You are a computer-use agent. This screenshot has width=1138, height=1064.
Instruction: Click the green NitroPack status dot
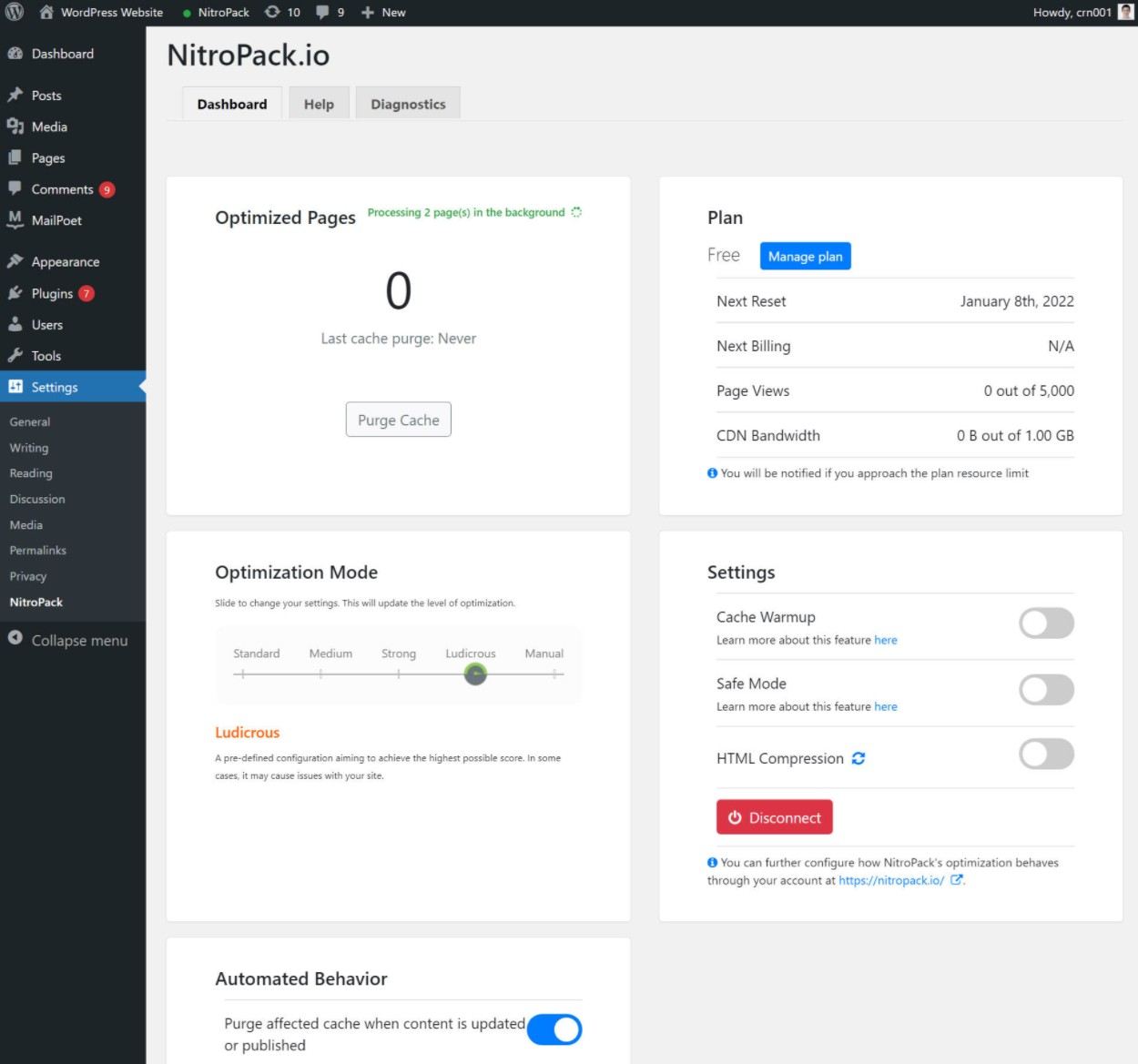pos(187,13)
